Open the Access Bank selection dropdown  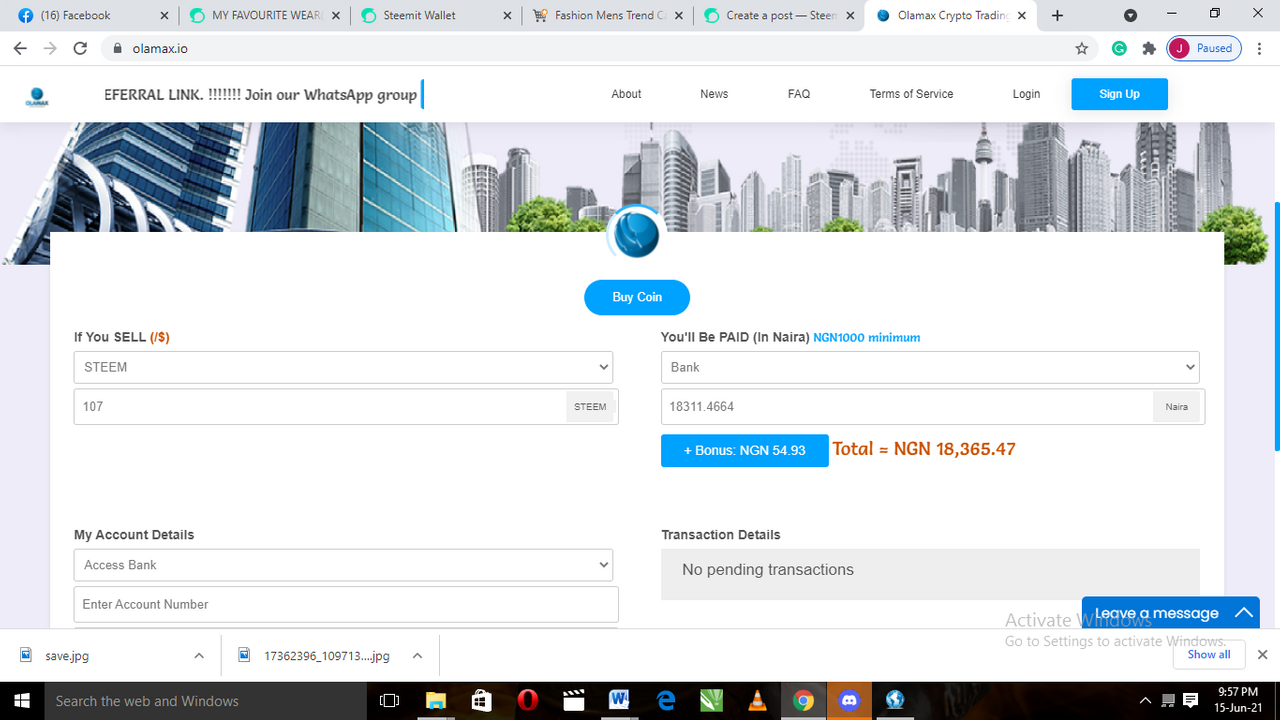[343, 565]
